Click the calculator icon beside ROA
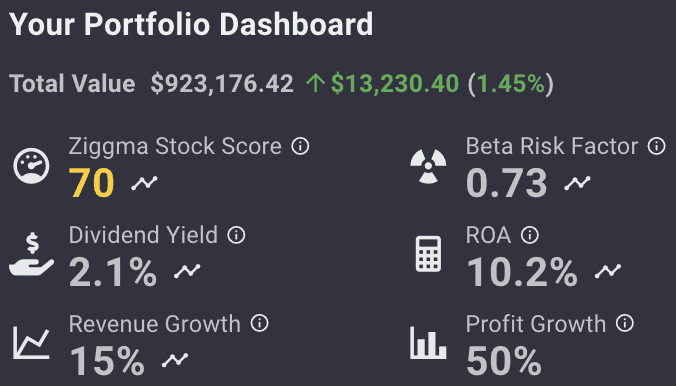Image resolution: width=676 pixels, height=386 pixels. tap(428, 254)
